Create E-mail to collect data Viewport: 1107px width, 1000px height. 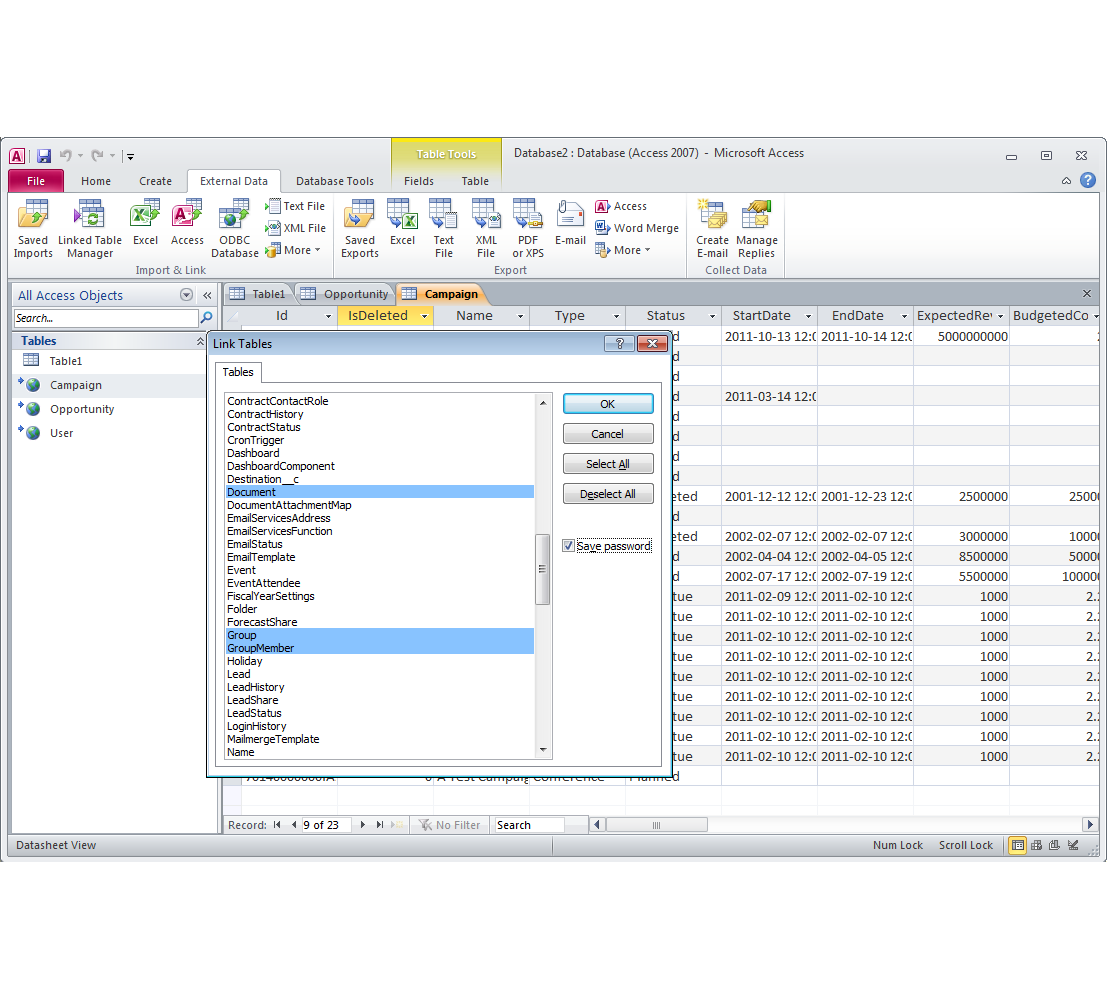pos(712,229)
